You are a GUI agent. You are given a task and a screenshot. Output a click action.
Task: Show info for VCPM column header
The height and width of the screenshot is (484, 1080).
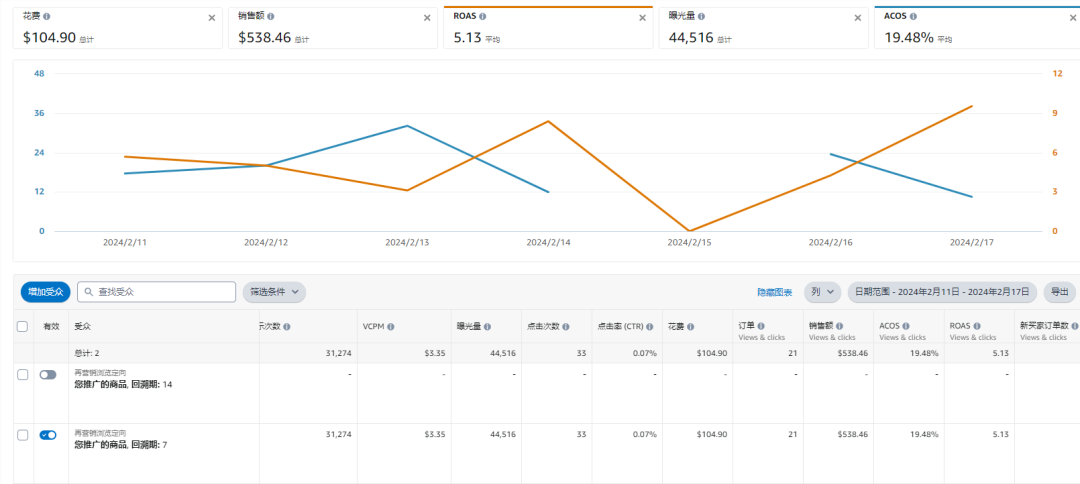pos(390,326)
